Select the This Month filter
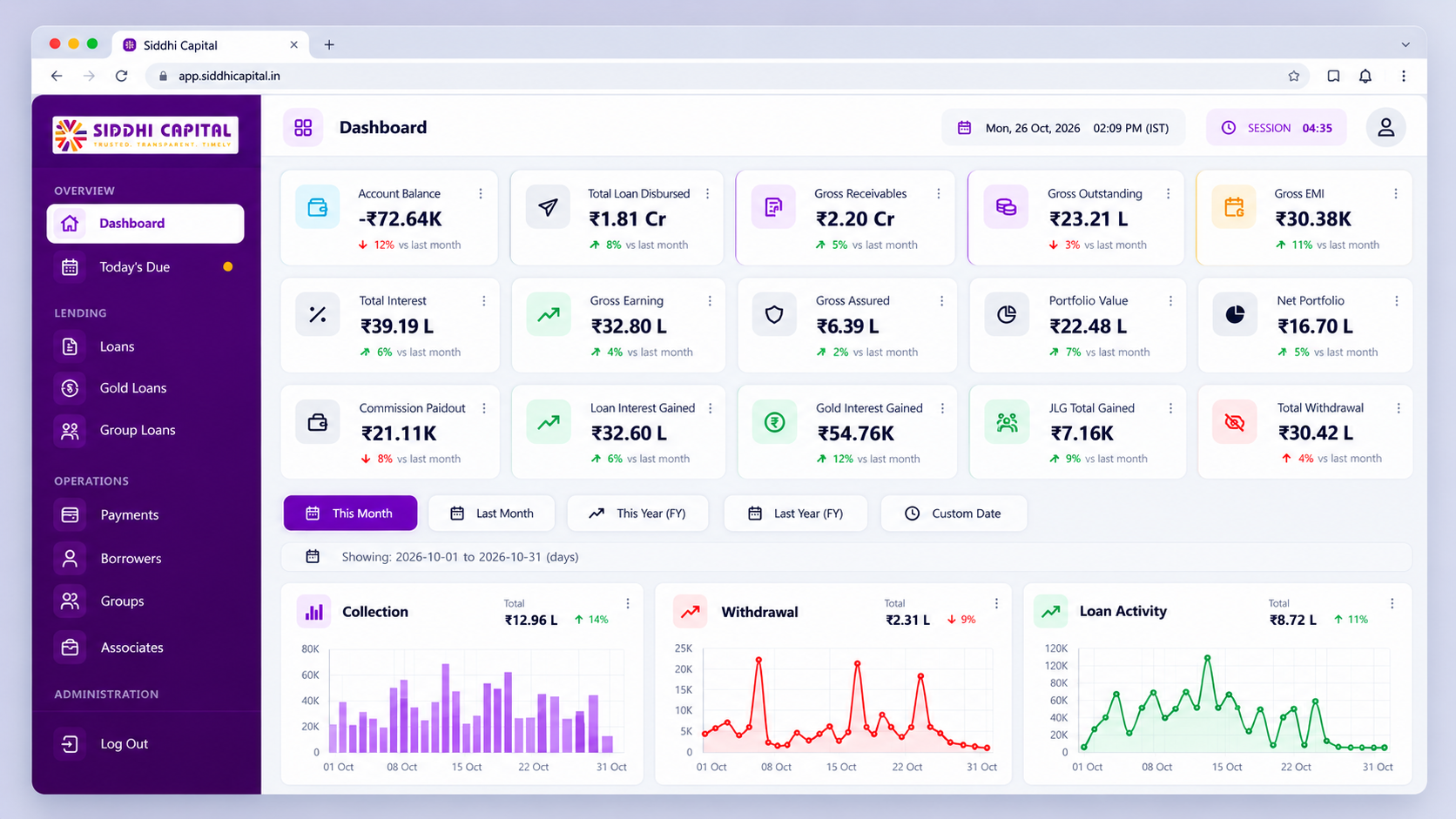The width and height of the screenshot is (1456, 819). pos(350,514)
